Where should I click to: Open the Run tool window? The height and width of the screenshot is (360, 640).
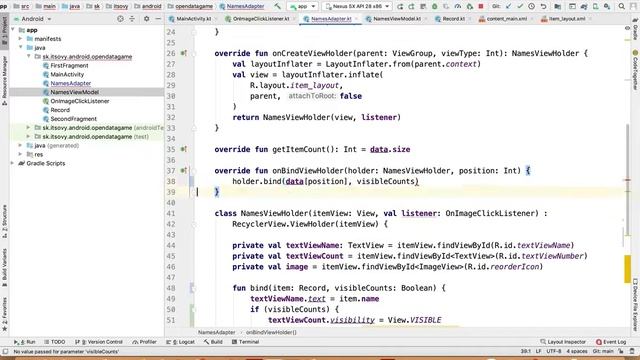coord(24,342)
